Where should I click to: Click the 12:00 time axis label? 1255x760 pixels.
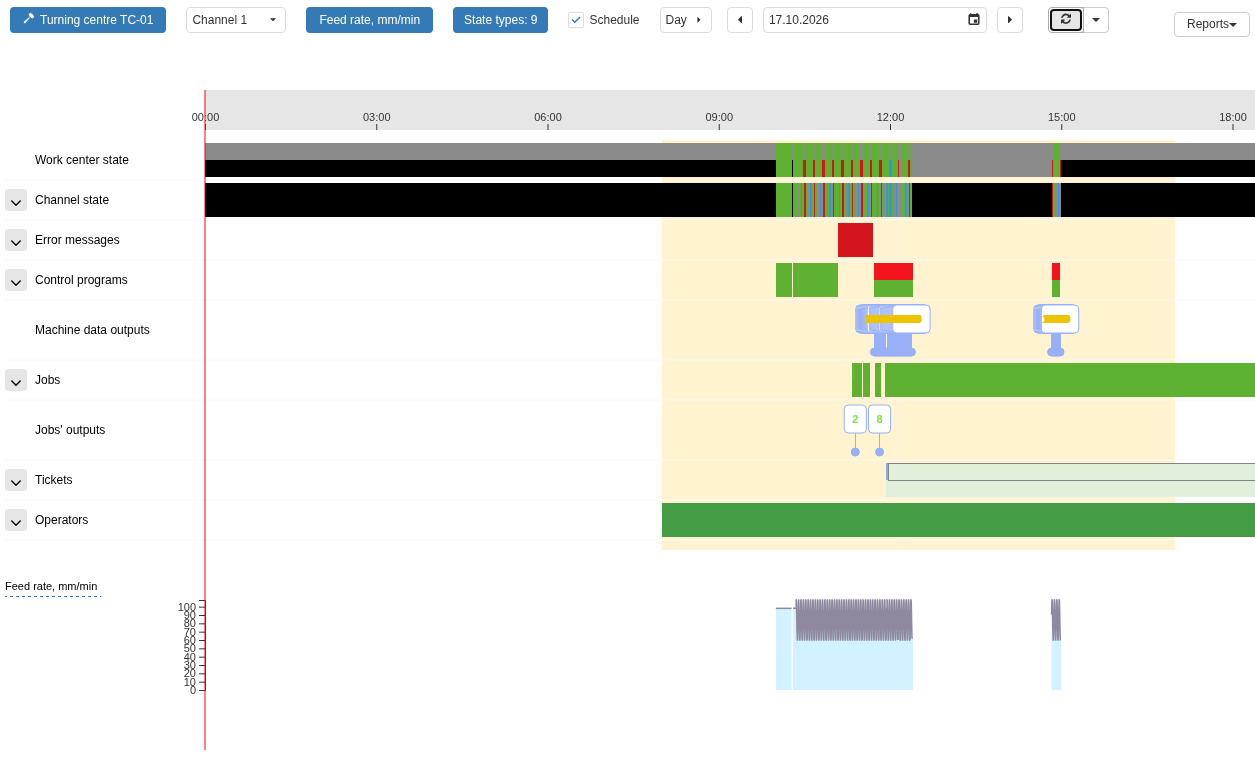pos(890,117)
